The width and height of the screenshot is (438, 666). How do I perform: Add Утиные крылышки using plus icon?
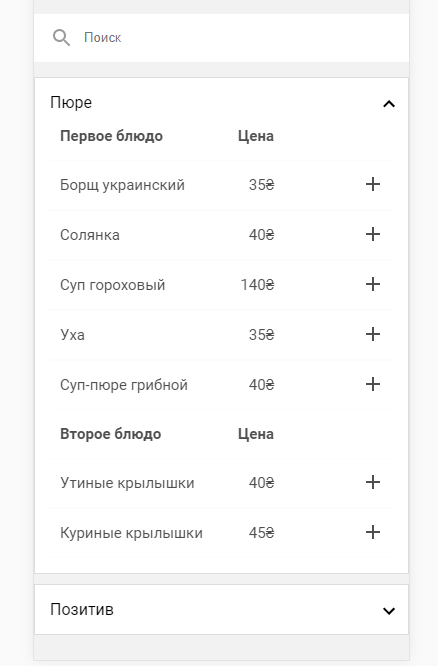pyautogui.click(x=373, y=482)
